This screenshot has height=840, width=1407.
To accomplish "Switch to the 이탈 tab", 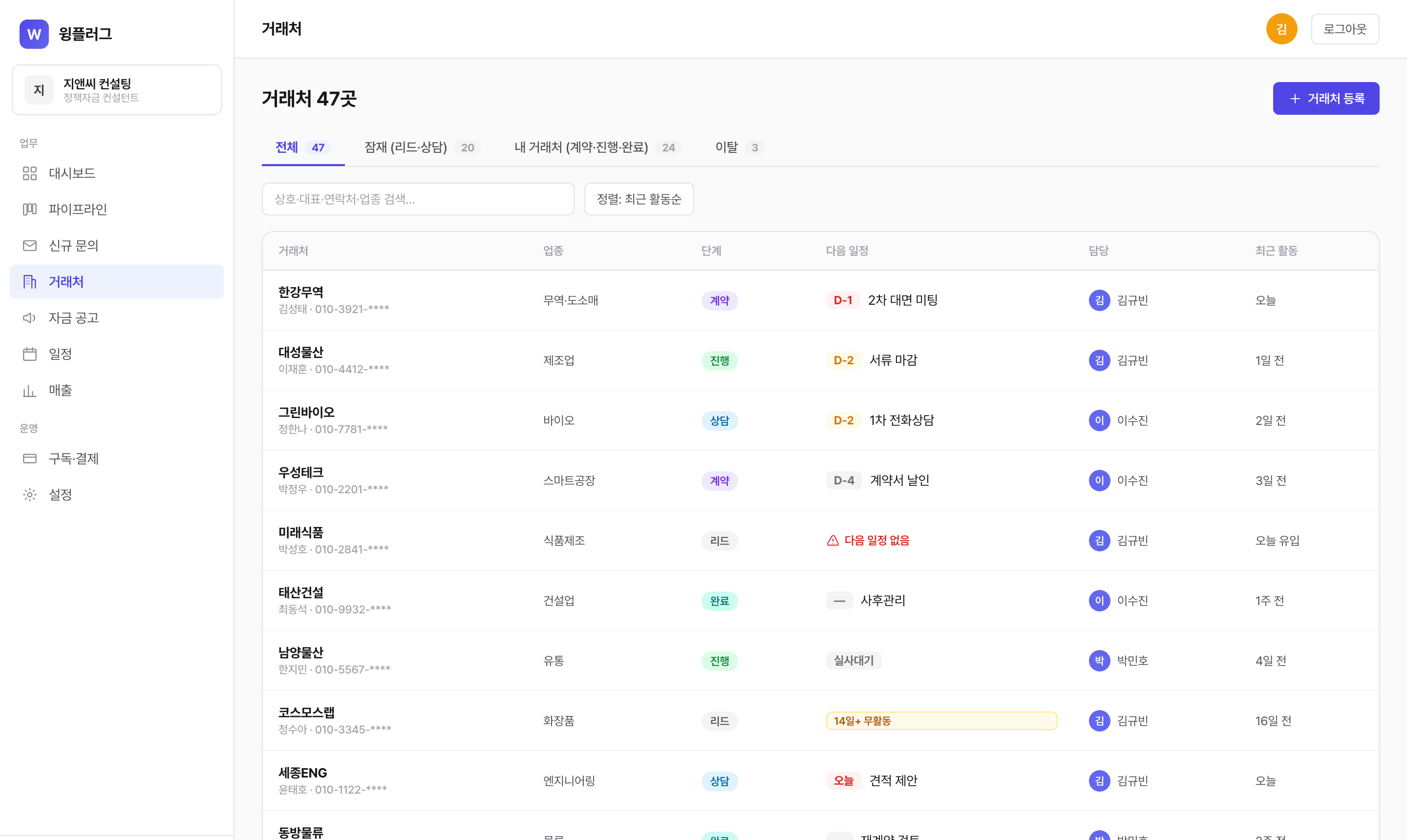I will (x=740, y=148).
